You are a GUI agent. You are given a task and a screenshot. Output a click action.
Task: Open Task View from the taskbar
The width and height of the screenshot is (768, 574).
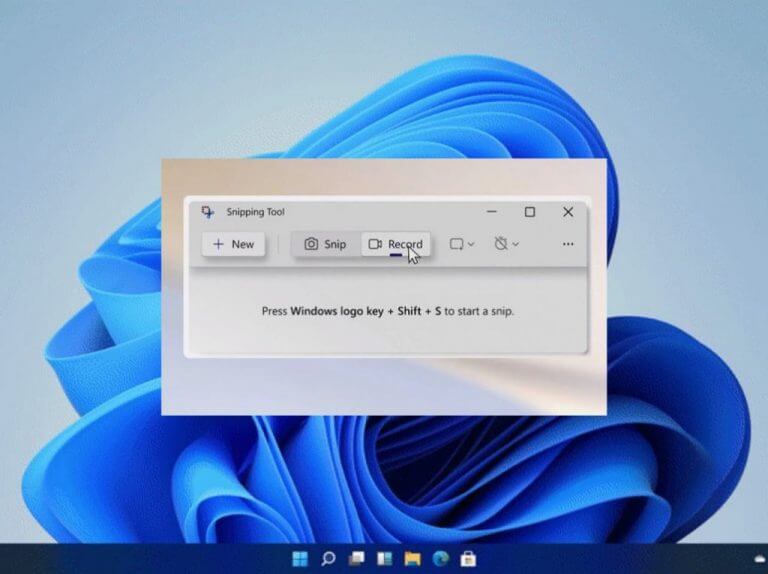(356, 558)
